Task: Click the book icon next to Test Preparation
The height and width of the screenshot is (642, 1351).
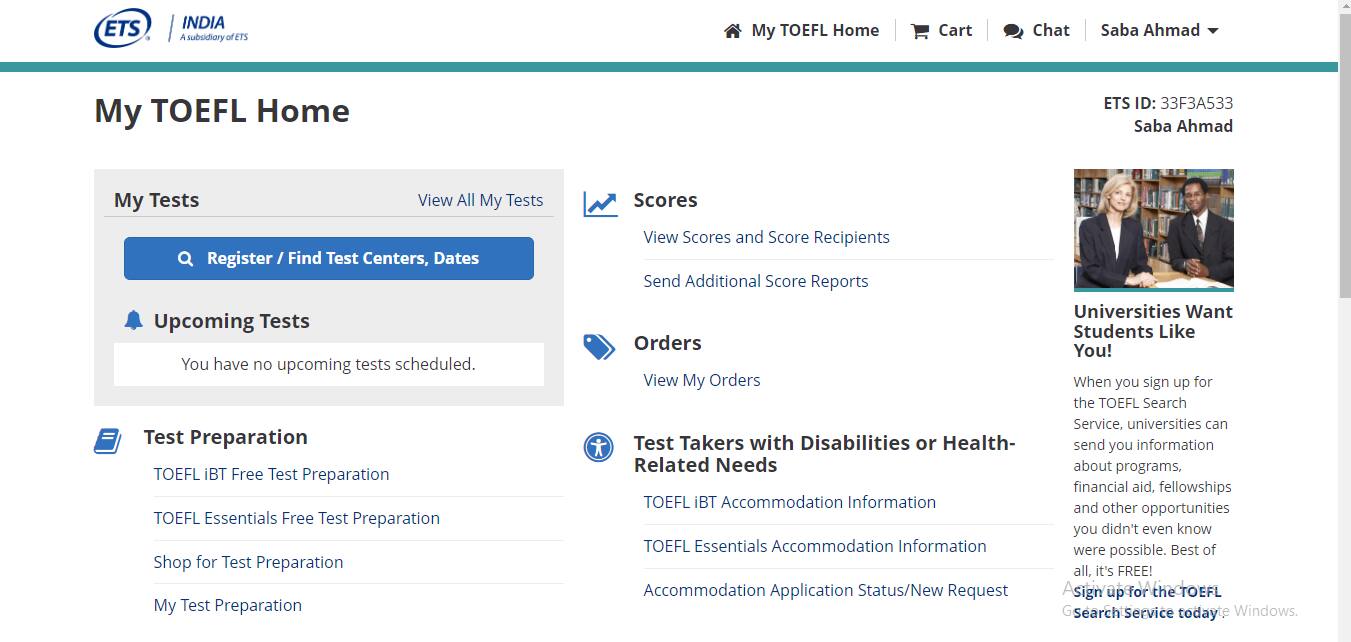Action: pyautogui.click(x=107, y=439)
